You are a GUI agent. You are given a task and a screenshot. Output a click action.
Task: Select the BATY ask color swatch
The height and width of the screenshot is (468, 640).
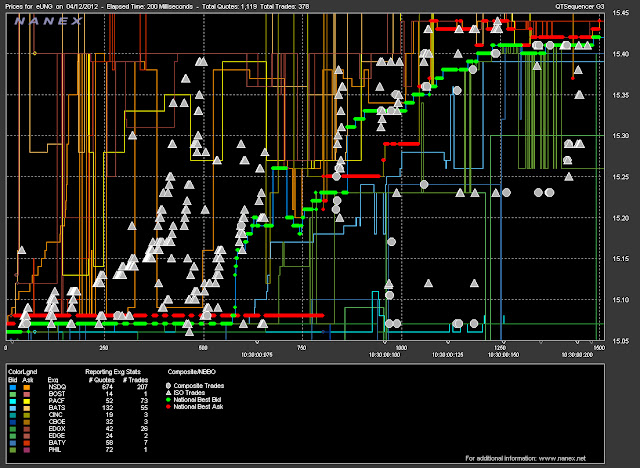(x=27, y=443)
